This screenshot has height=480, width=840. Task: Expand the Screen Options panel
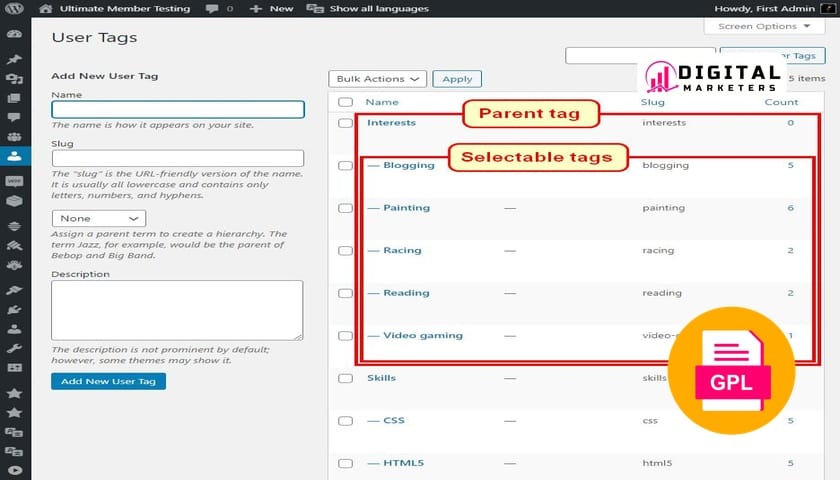[x=764, y=26]
